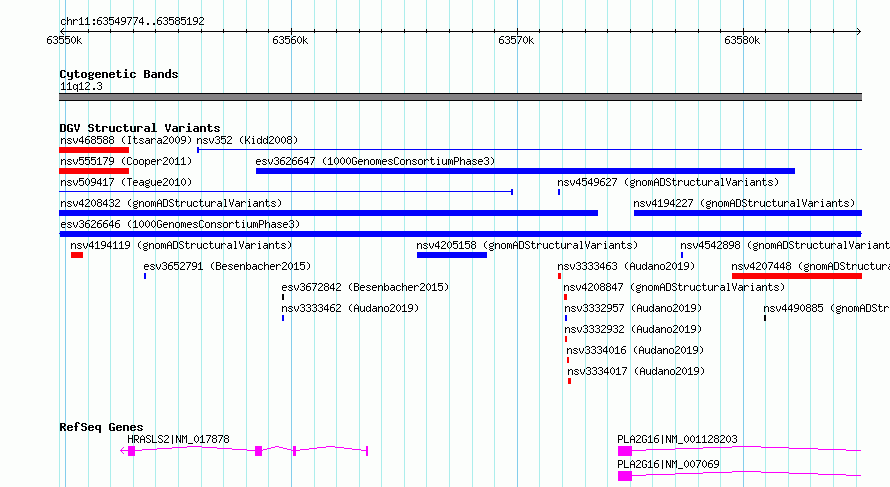Select the PLA2G16 NM_007069 magenta exon block
890x487 pixels.
tap(625, 476)
